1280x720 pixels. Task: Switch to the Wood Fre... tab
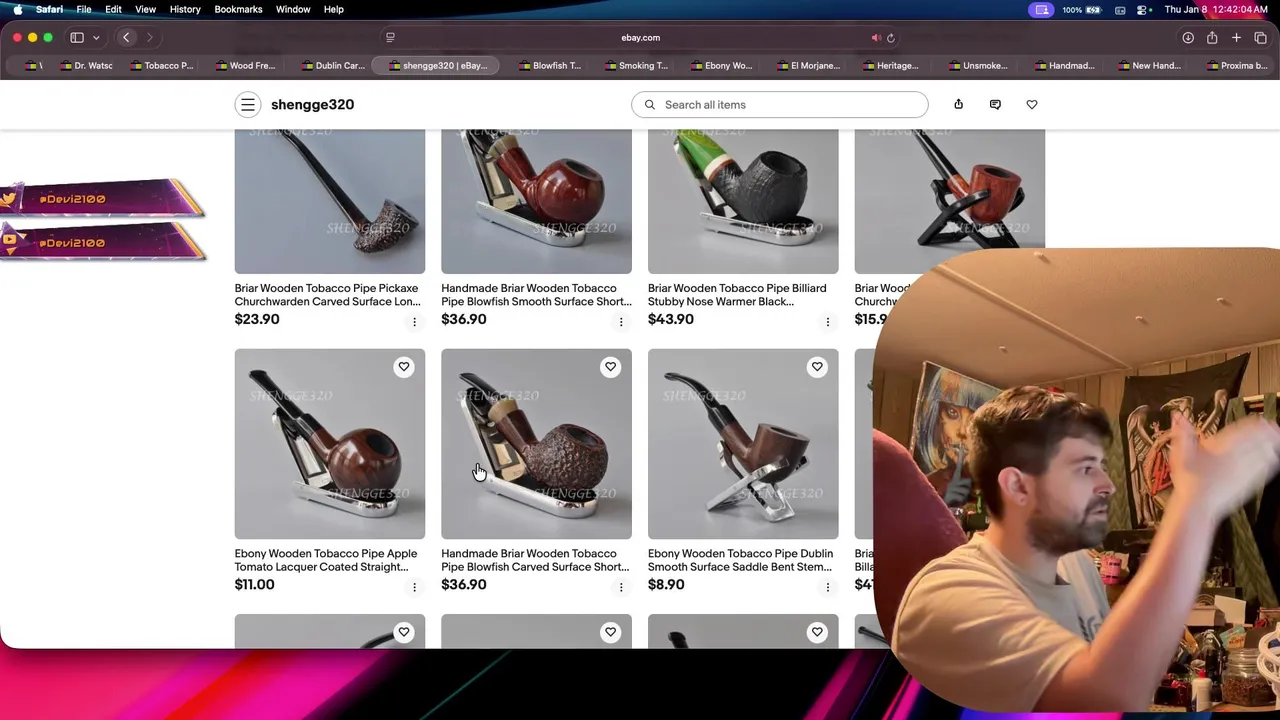coord(245,66)
